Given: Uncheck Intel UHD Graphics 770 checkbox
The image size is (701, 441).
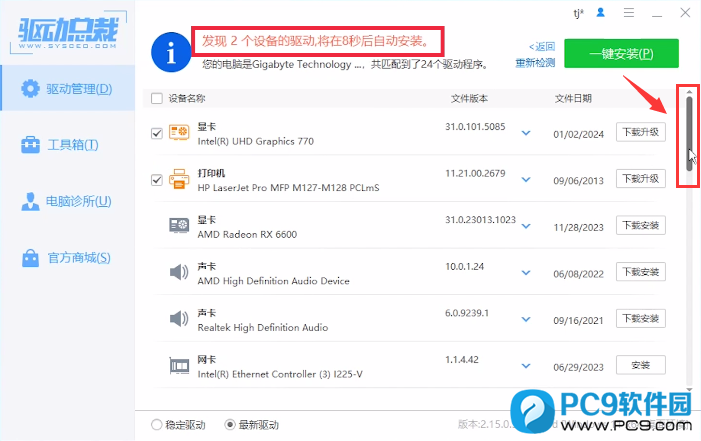Looking at the screenshot, I should pyautogui.click(x=157, y=133).
